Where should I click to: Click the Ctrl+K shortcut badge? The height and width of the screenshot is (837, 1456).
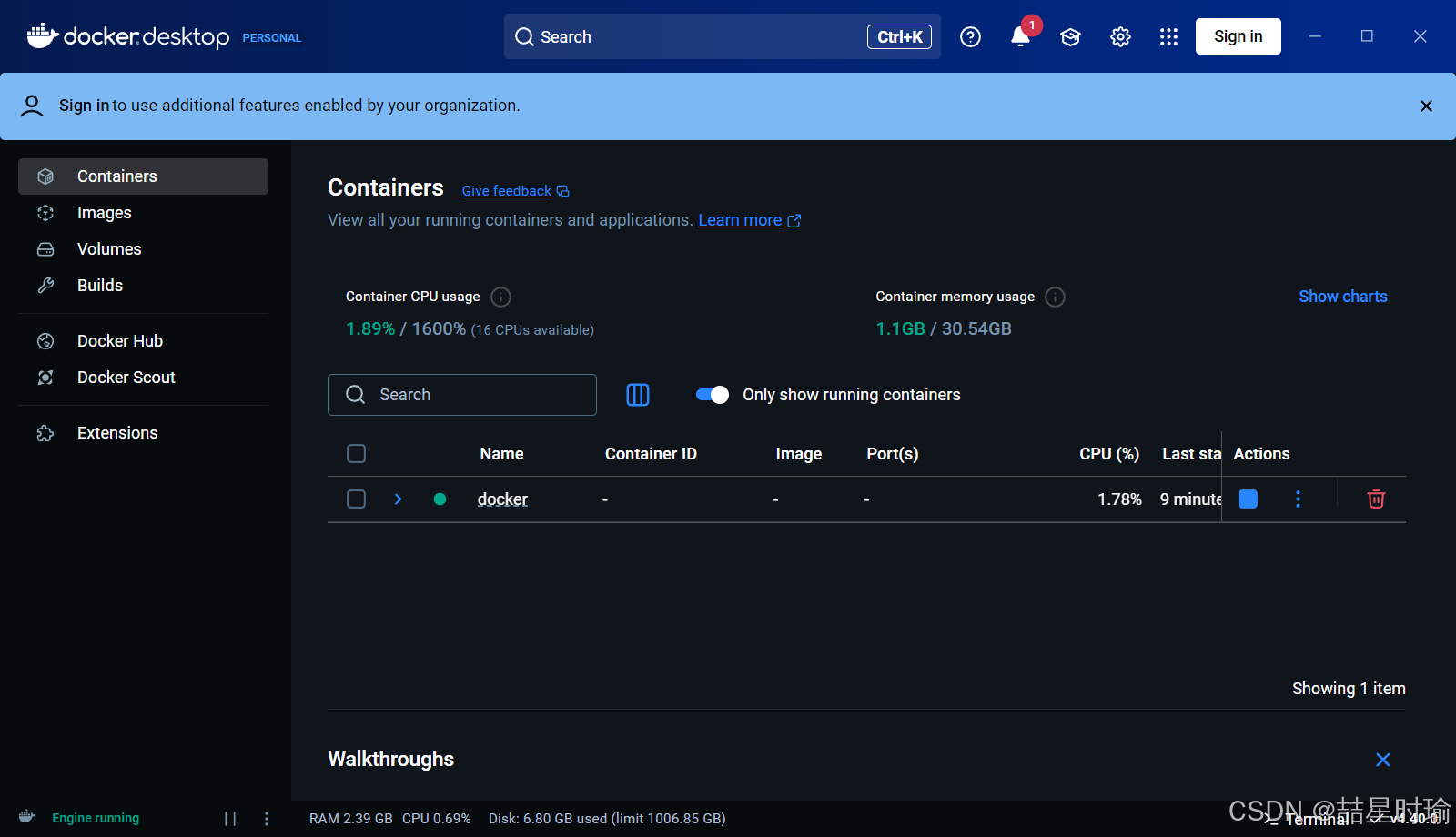click(899, 36)
